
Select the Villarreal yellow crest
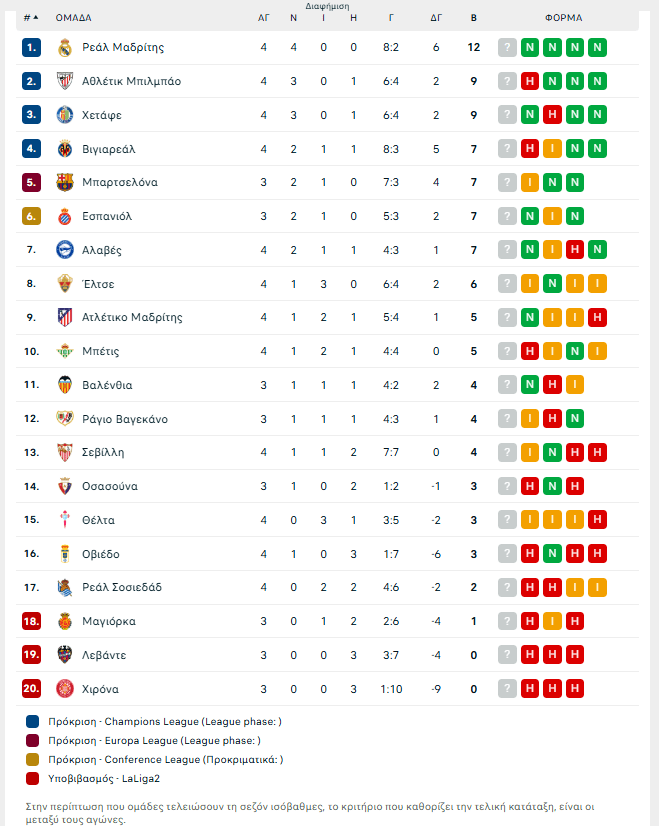click(65, 149)
